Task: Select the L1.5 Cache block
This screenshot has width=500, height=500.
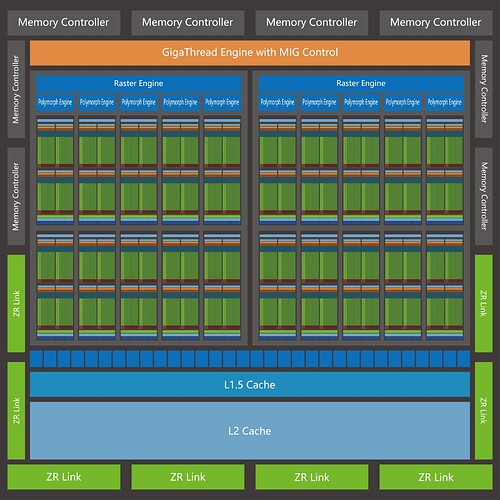Action: 250,385
